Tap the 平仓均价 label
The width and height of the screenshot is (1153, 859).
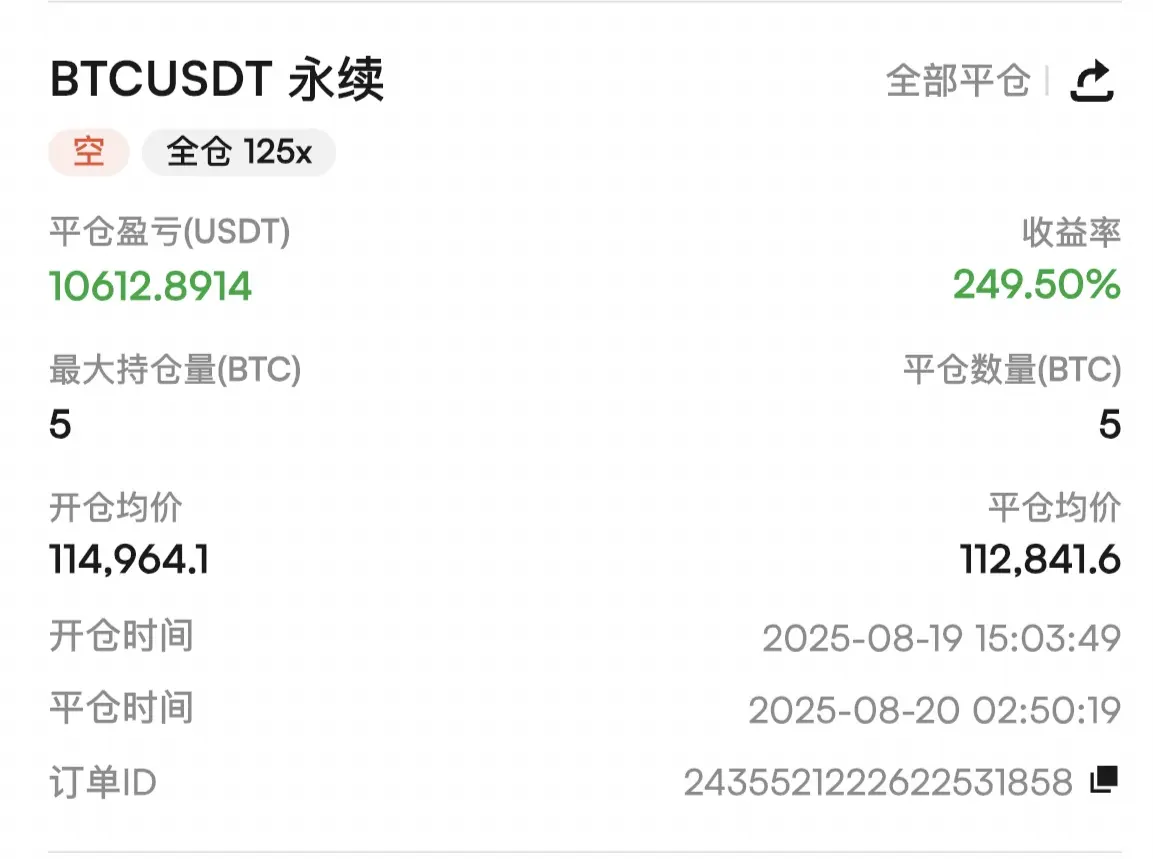(1054, 507)
